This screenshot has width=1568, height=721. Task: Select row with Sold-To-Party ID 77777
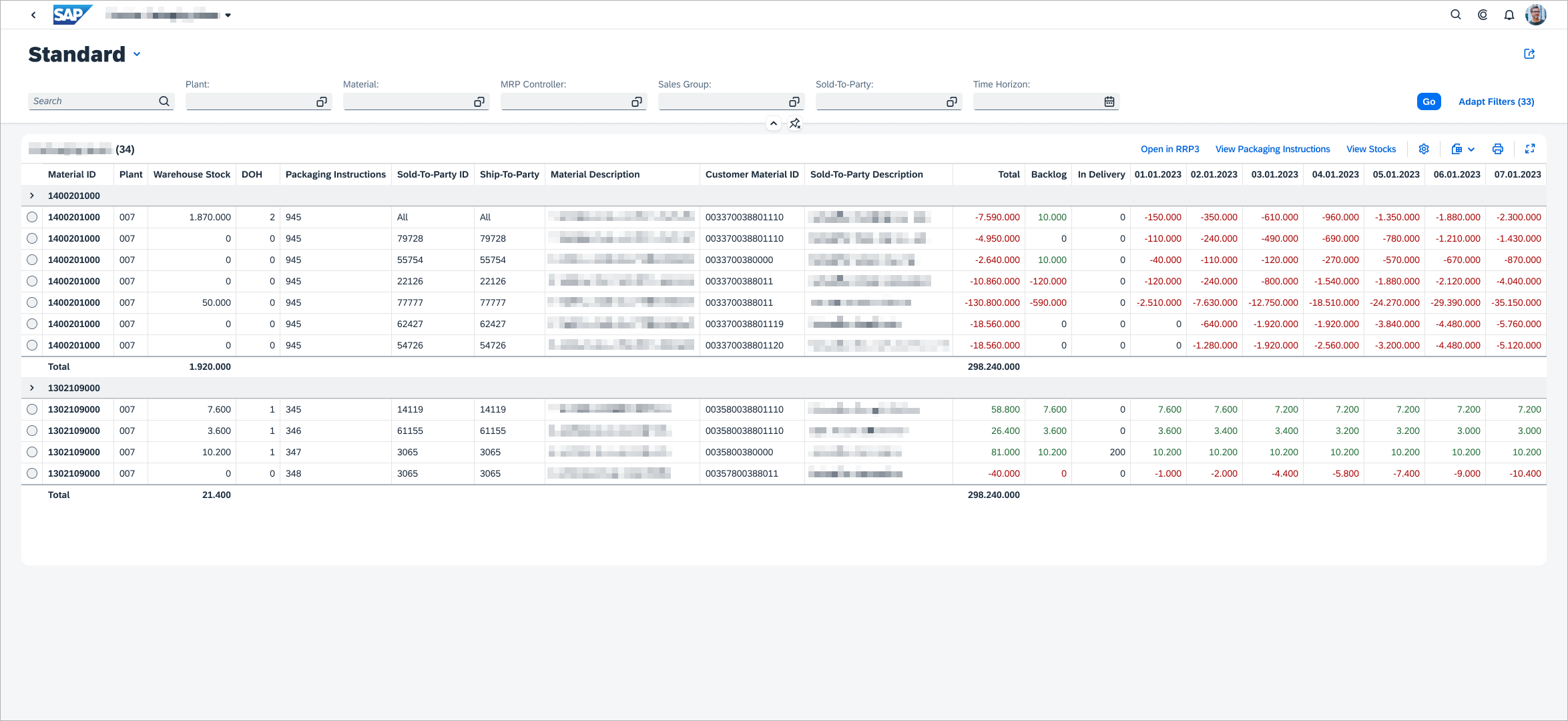click(x=32, y=302)
